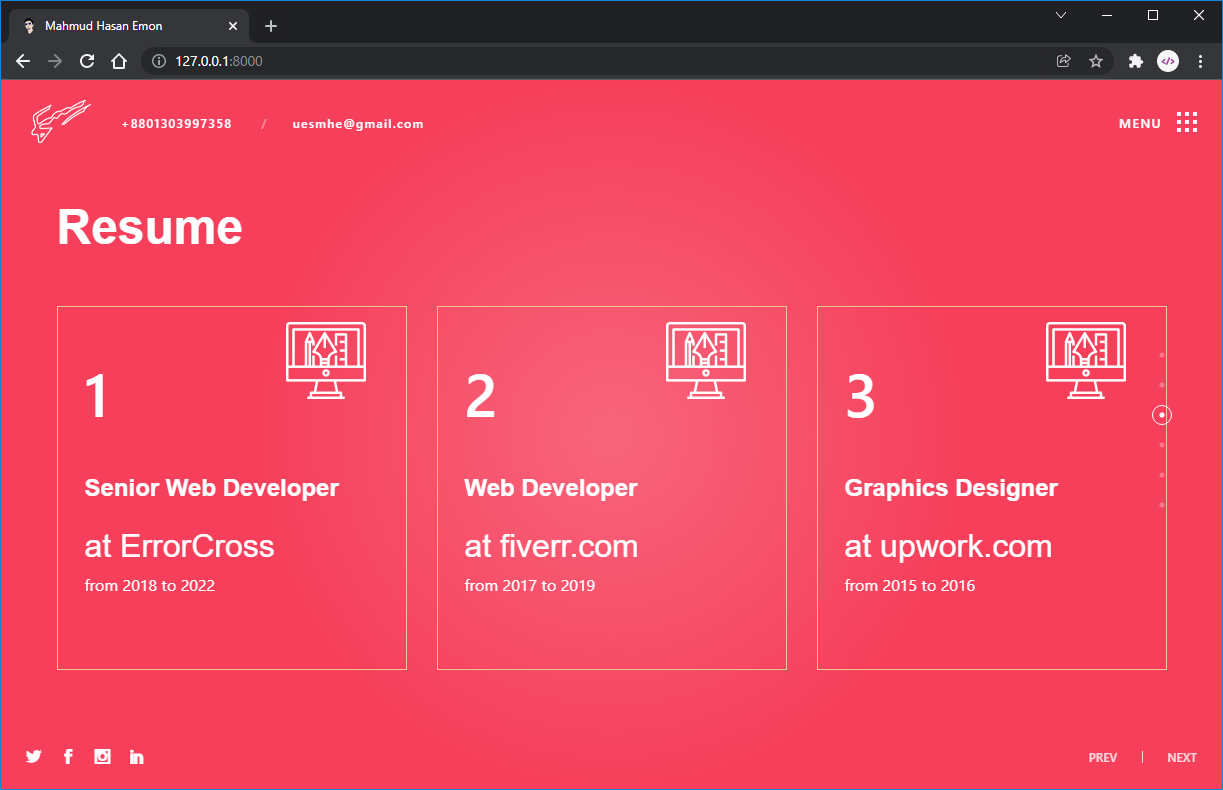1223x790 pixels.
Task: Select the active third navigation dot
Action: 1162,415
